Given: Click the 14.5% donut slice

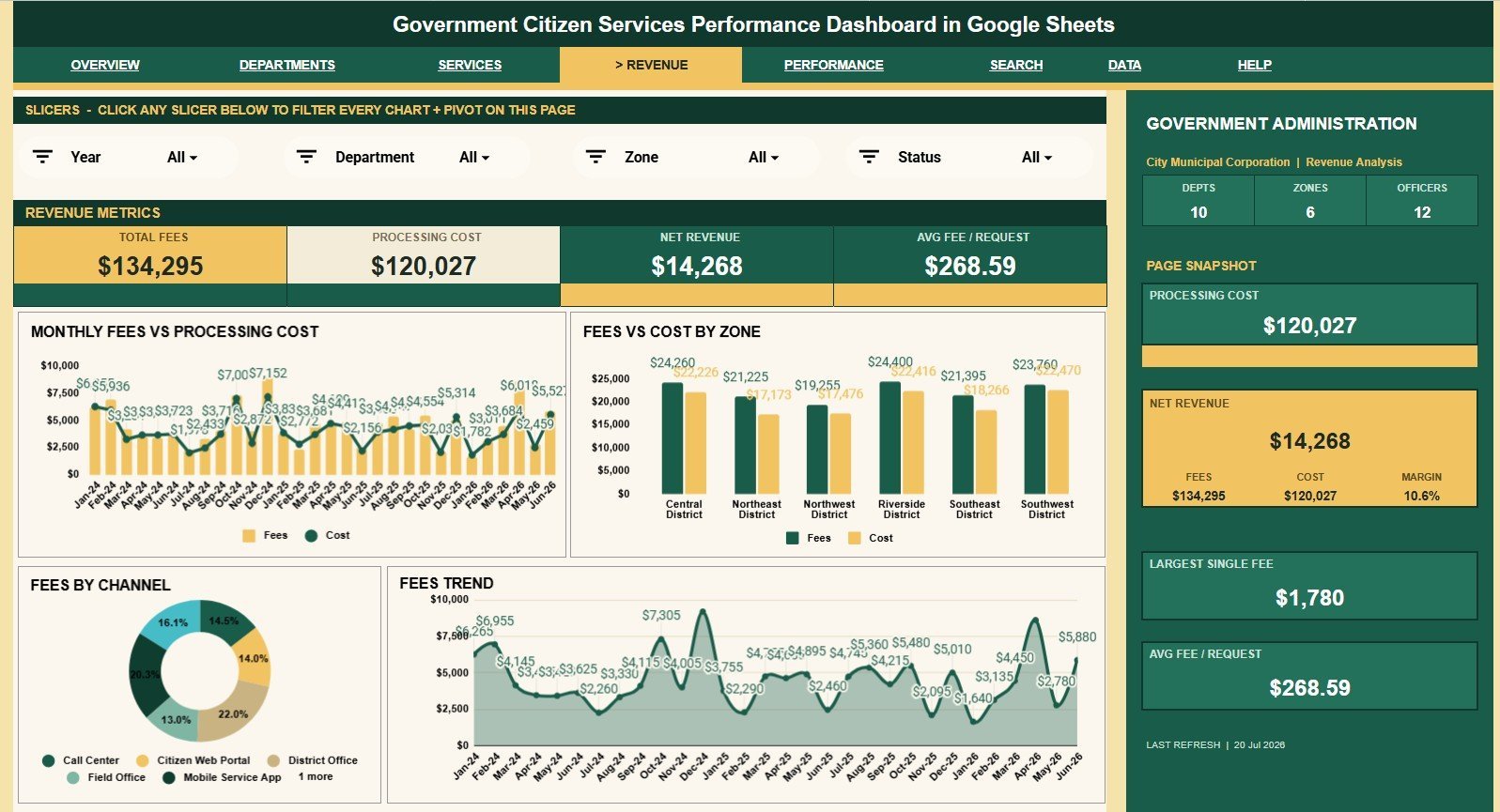Looking at the screenshot, I should (225, 620).
